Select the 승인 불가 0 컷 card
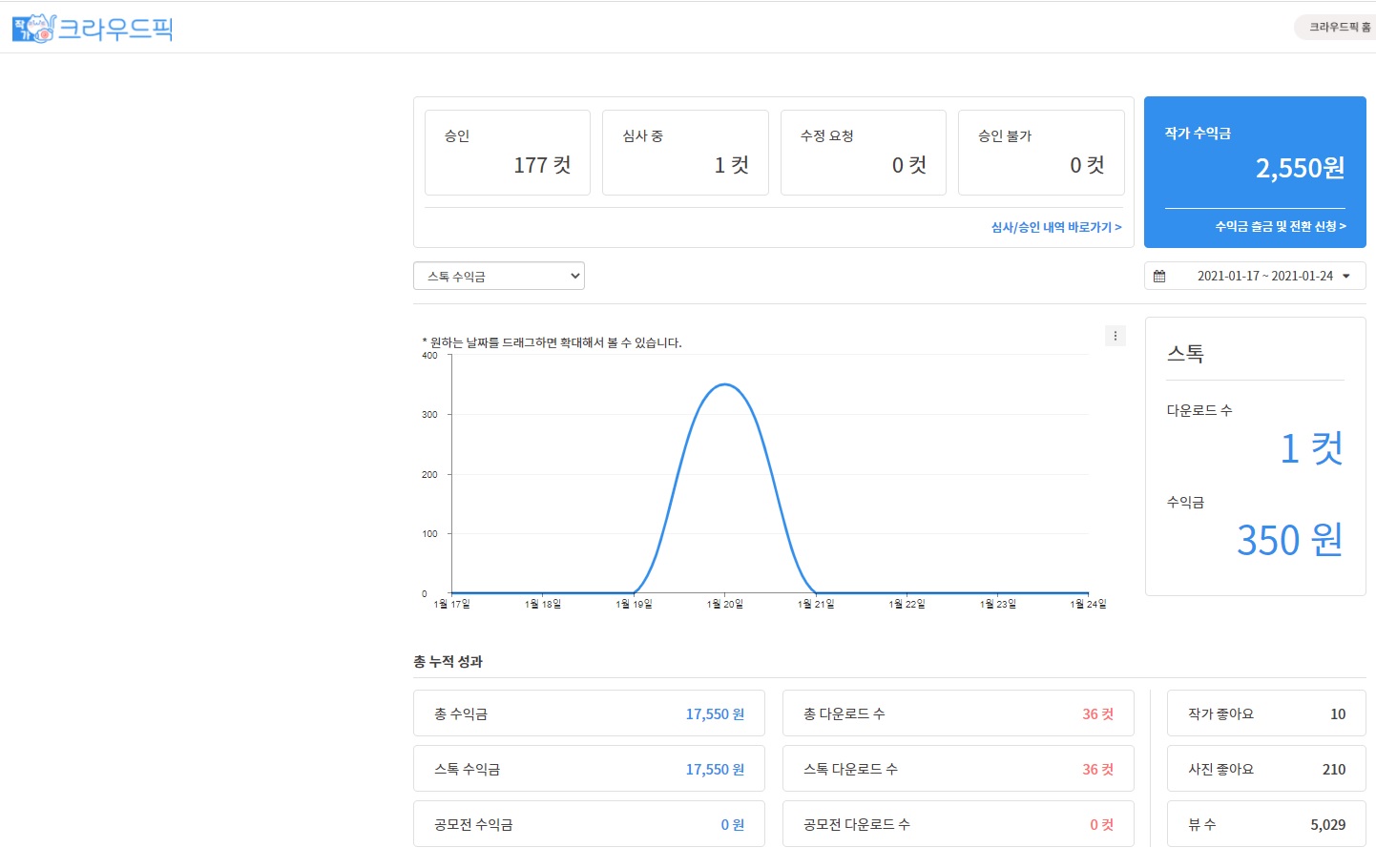 pyautogui.click(x=1041, y=153)
